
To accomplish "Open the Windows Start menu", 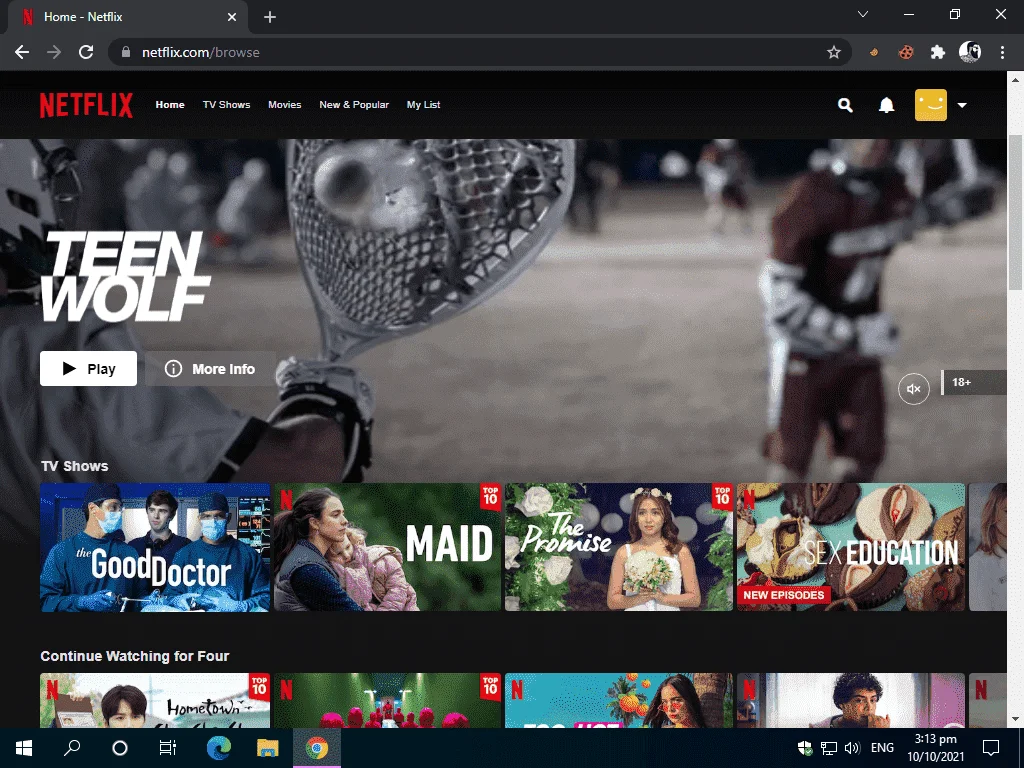I will 24,748.
